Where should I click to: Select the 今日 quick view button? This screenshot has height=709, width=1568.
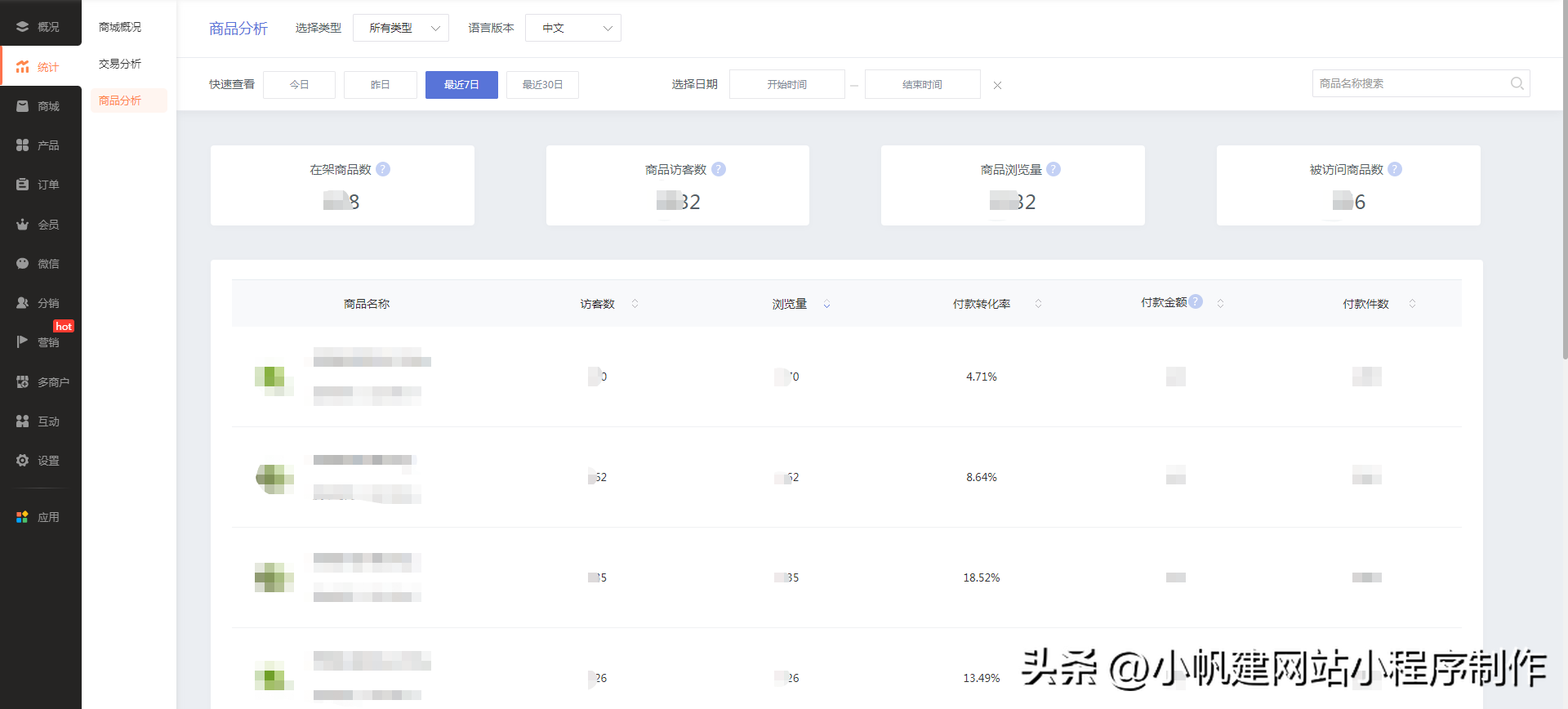click(x=299, y=85)
